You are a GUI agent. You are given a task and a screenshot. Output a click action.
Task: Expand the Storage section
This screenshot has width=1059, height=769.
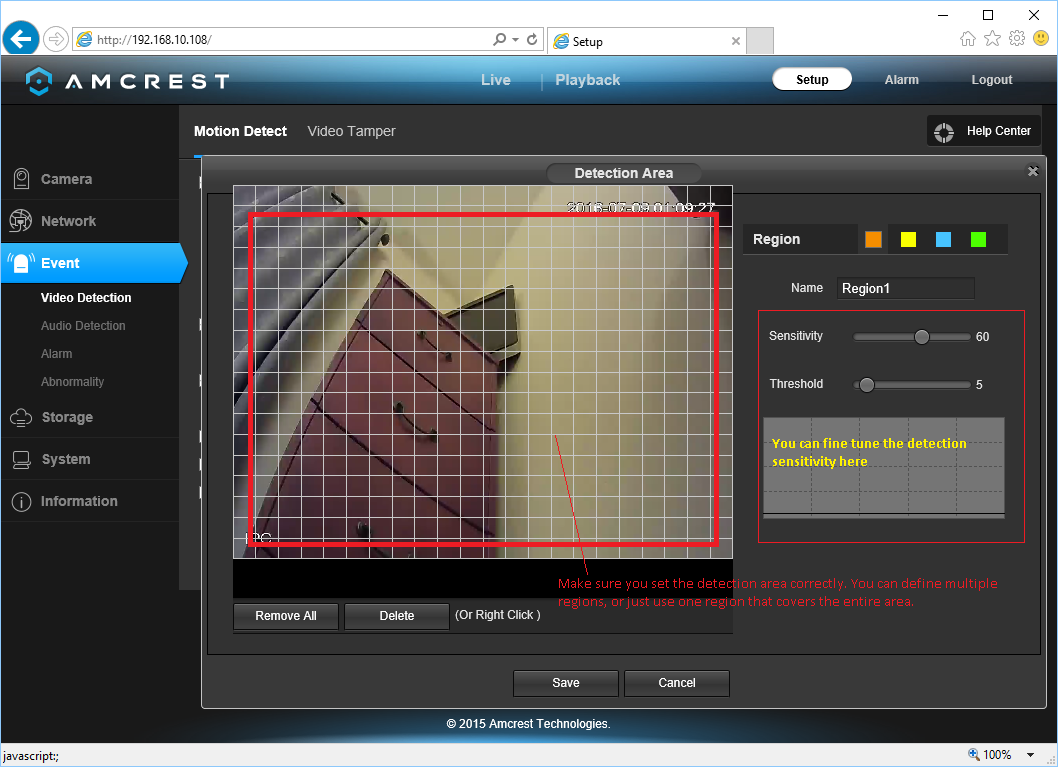[66, 417]
